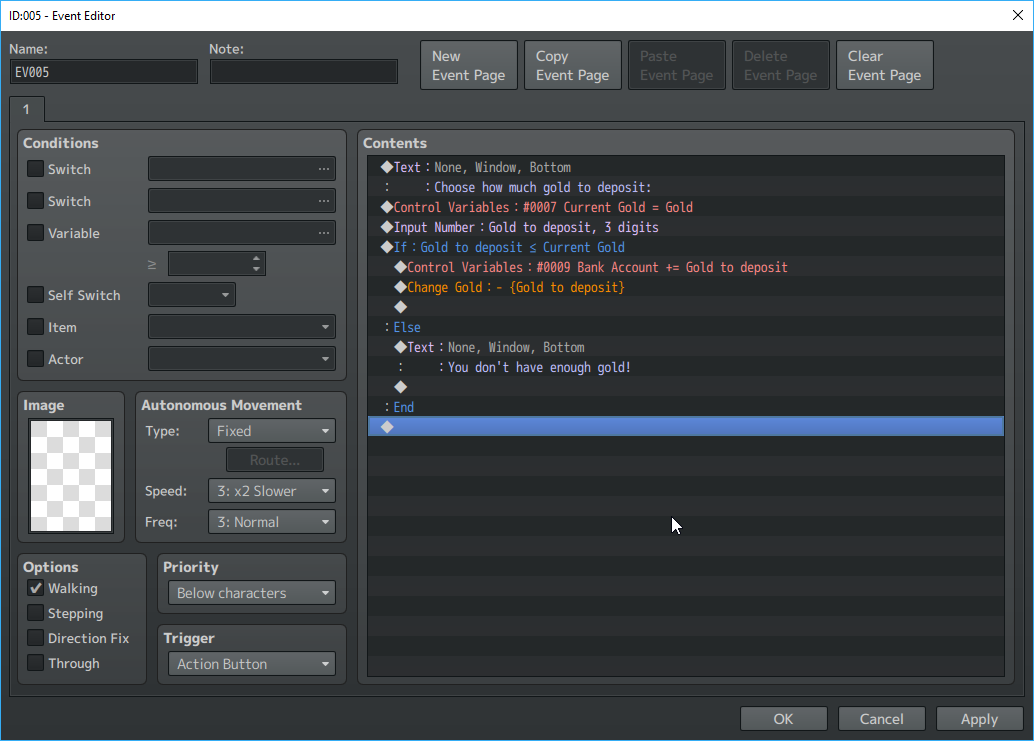Viewport: 1034px width, 741px height.
Task: Select 'Input Number : Gold to deposit' line
Action: pyautogui.click(x=686, y=227)
